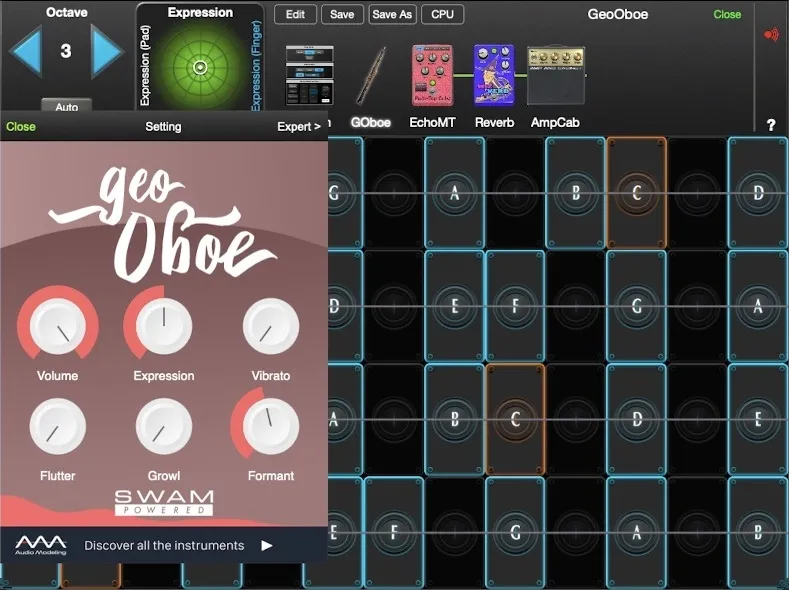Open the EchoMT pink pedal icon
Screen dimensions: 789x590
pyautogui.click(x=432, y=75)
